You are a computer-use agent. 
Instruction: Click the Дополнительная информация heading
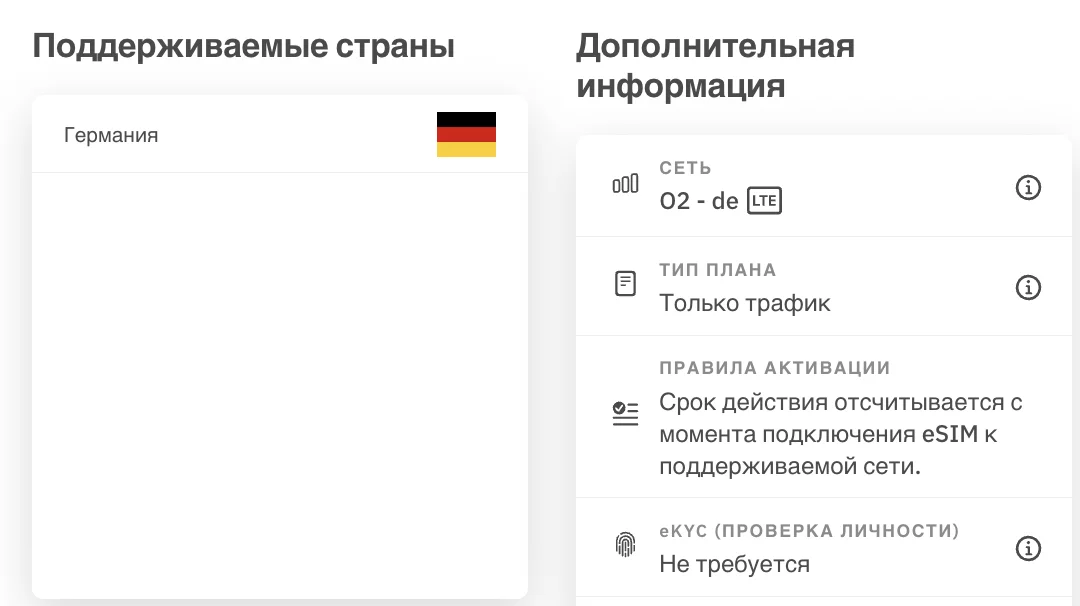716,66
